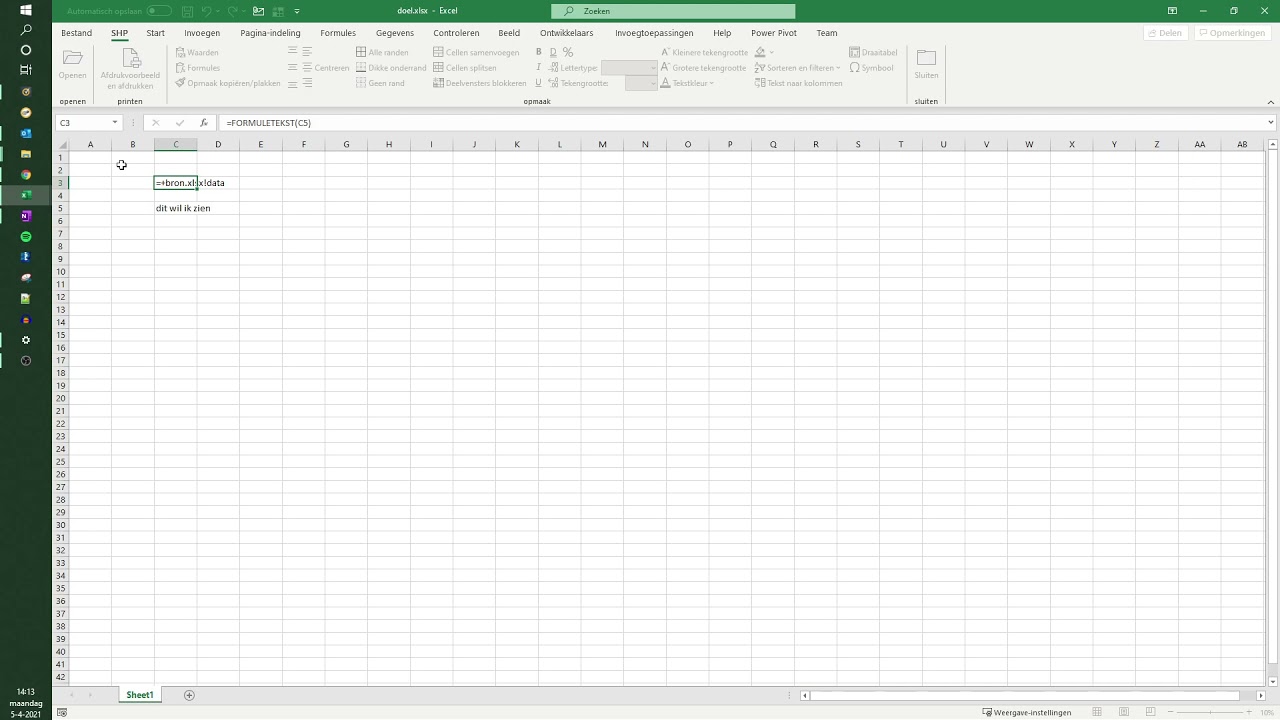Open Tekst naar kolommen
The width and height of the screenshot is (1280, 720).
coord(798,83)
